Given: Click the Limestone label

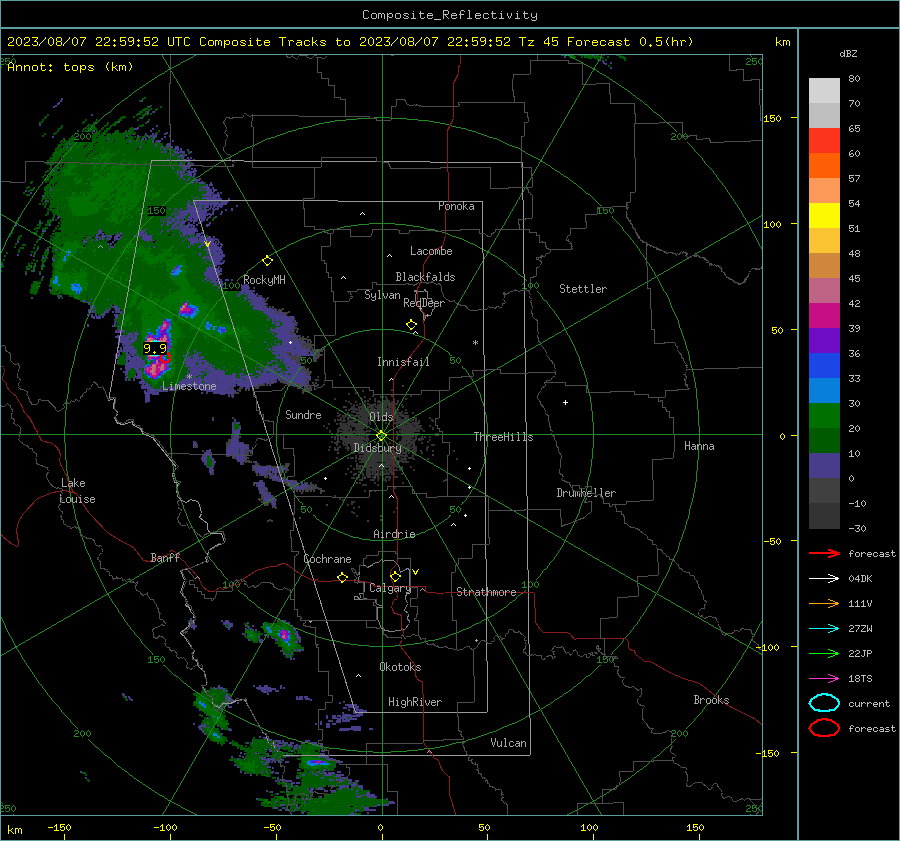Looking at the screenshot, I should coord(189,386).
